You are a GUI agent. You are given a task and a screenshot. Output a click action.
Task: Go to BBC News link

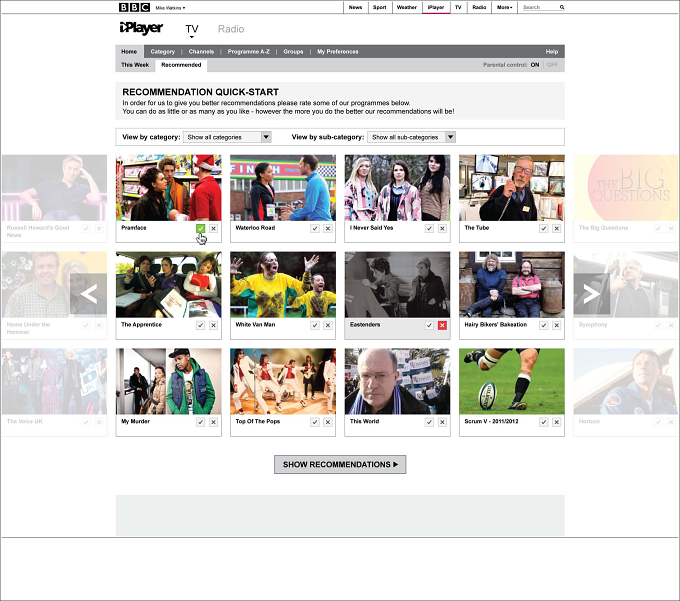click(x=355, y=7)
